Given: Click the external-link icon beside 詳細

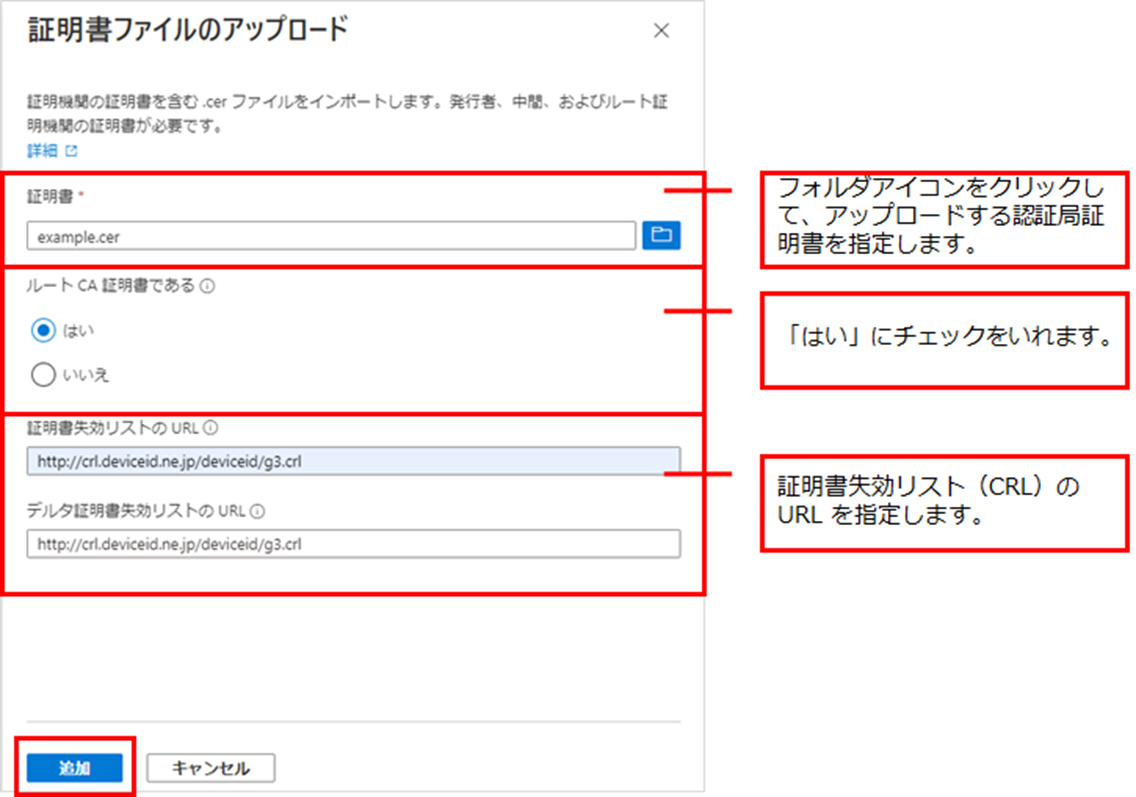Looking at the screenshot, I should 71,152.
